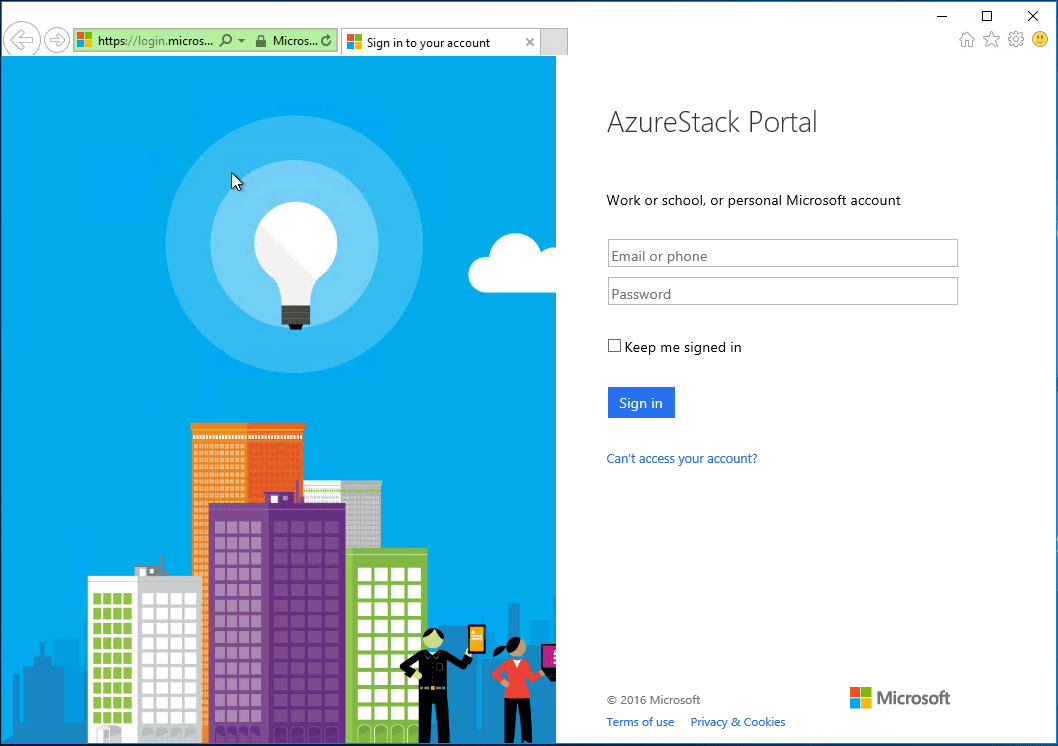This screenshot has width=1058, height=746.
Task: Go back with the browser back arrow
Action: coord(22,40)
